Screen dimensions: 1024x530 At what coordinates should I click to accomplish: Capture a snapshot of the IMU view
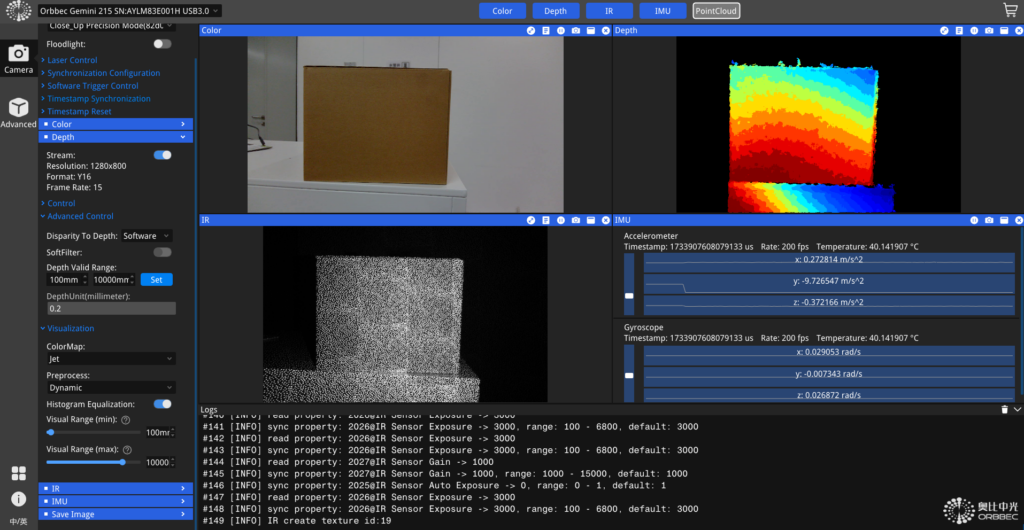[x=989, y=221]
